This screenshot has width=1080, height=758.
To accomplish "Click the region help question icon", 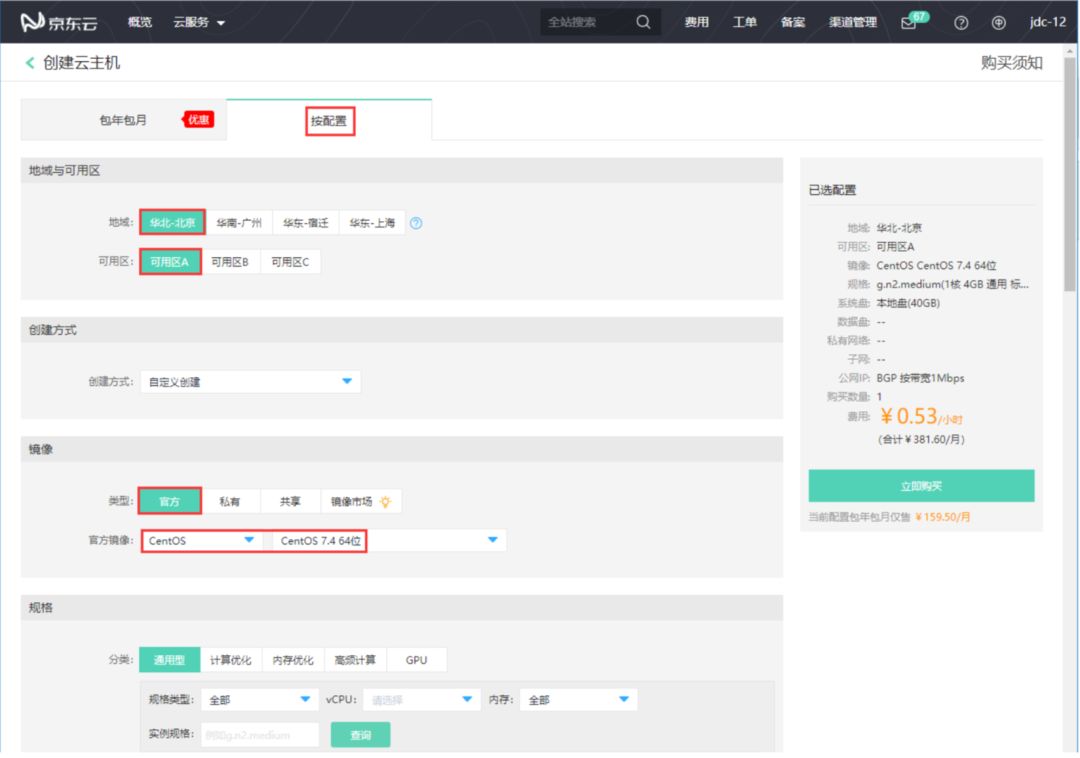I will coord(416,223).
